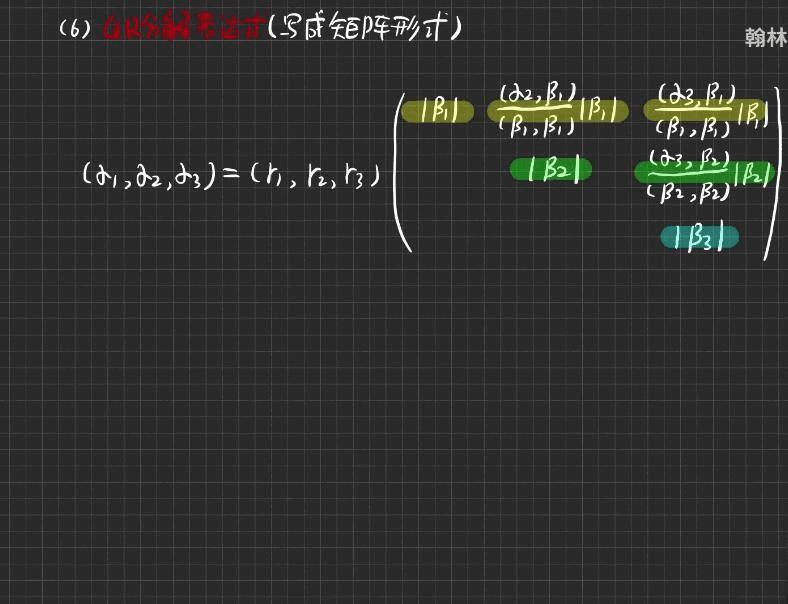Click the (α3,β1)/(β1,β1) fraction

693,110
